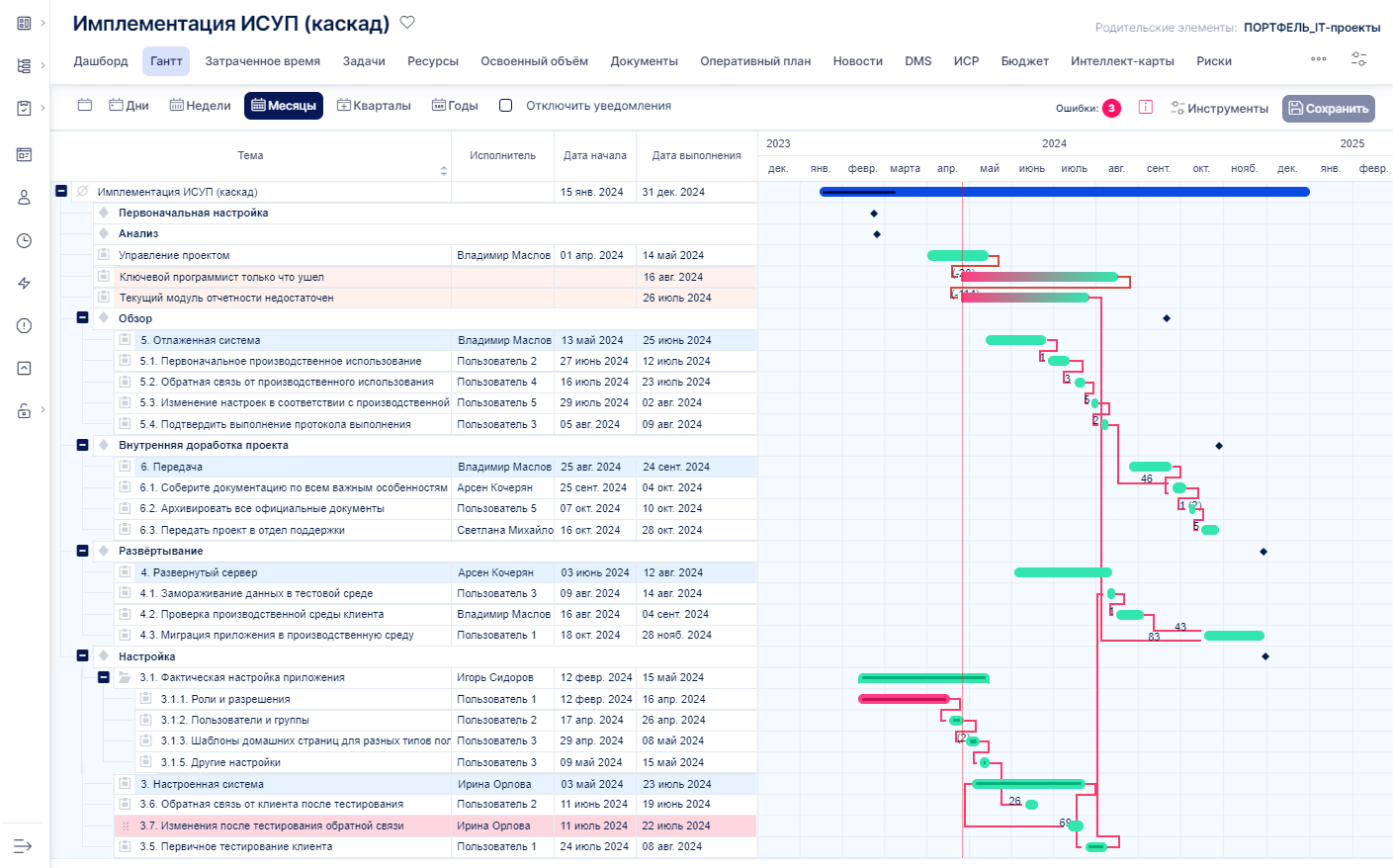Open the Ресурсы tab

pyautogui.click(x=433, y=61)
